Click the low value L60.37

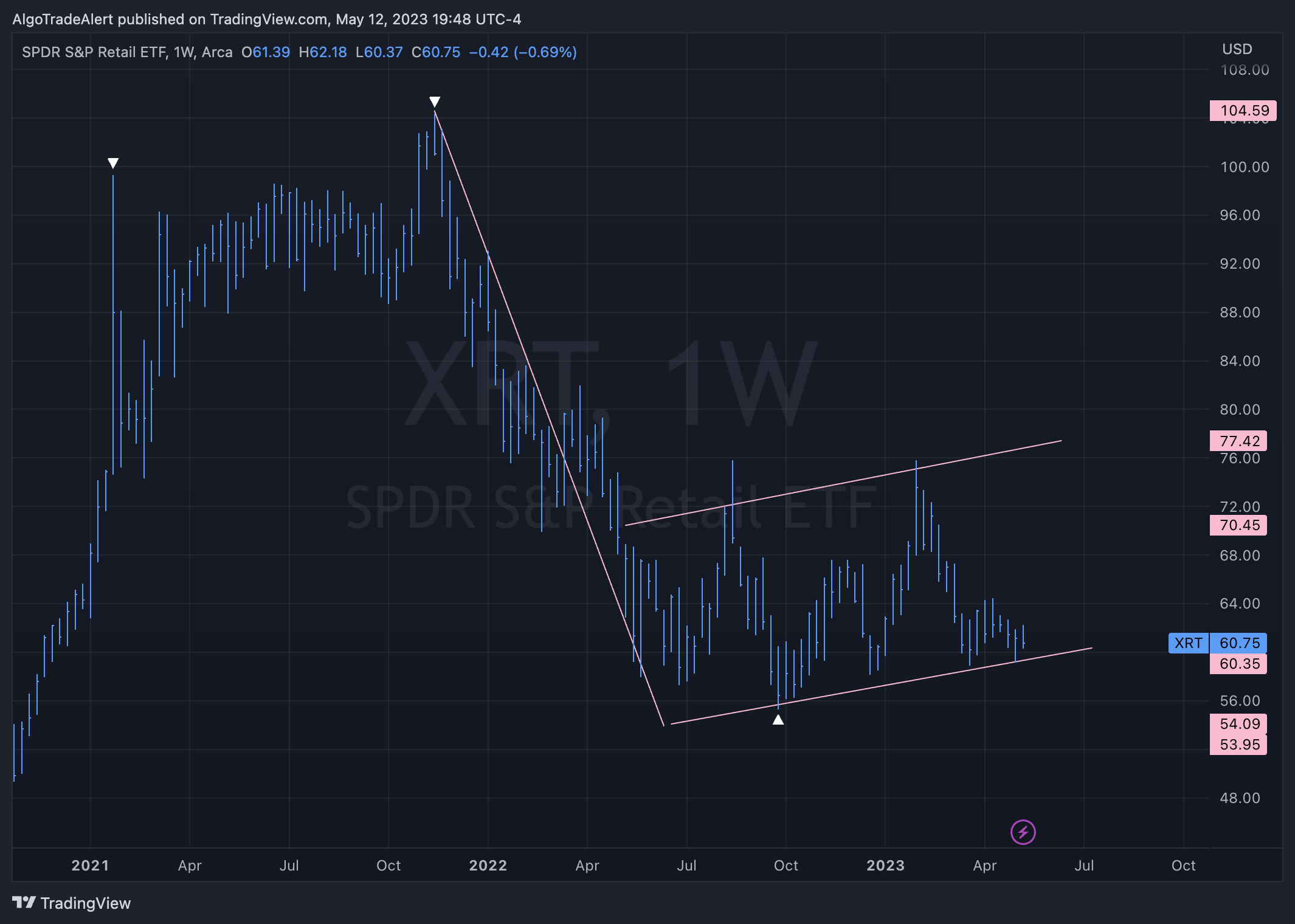click(x=379, y=52)
